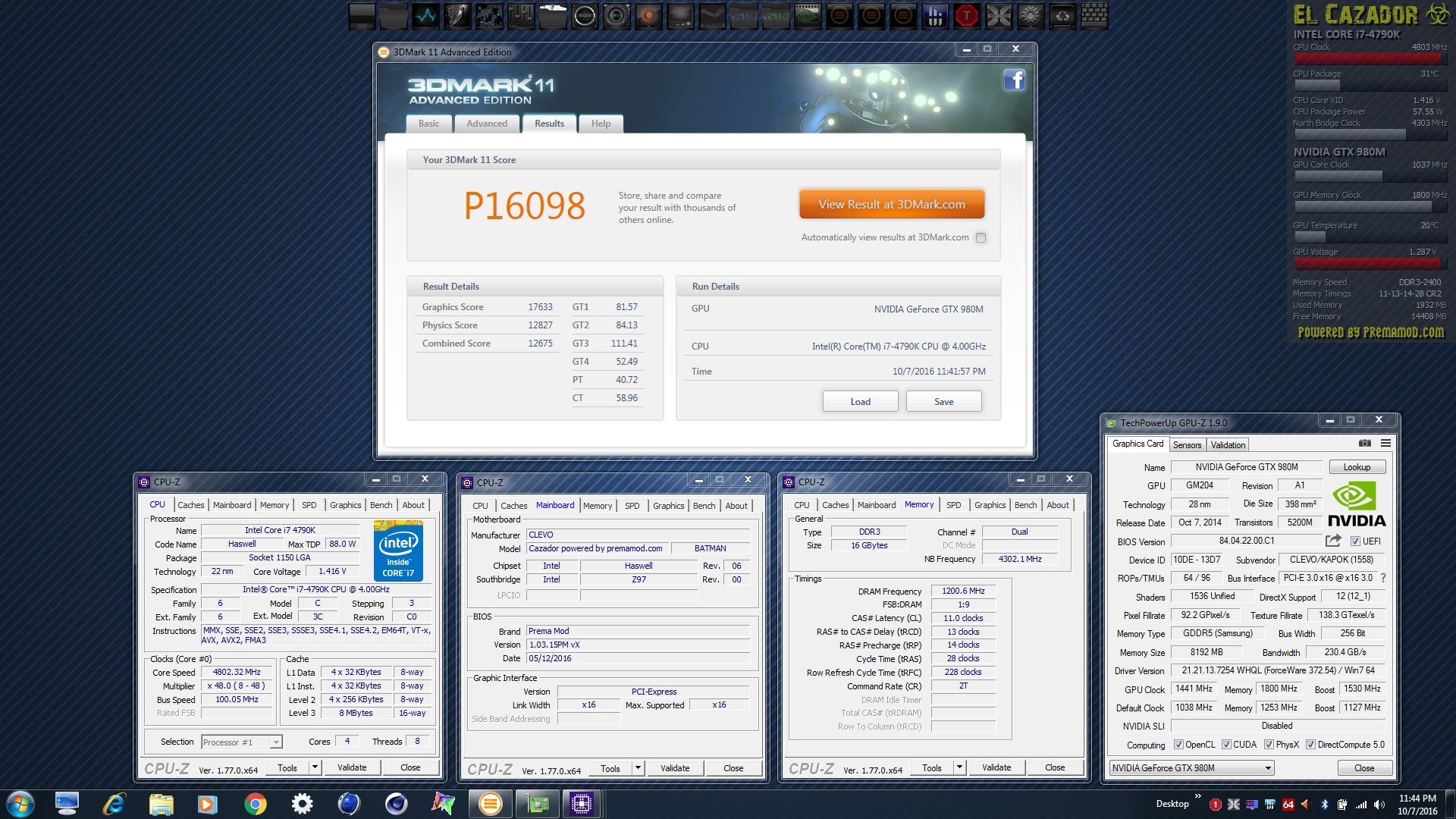Open the recycle bin dock icon
This screenshot has height=819, width=1456.
[1062, 15]
